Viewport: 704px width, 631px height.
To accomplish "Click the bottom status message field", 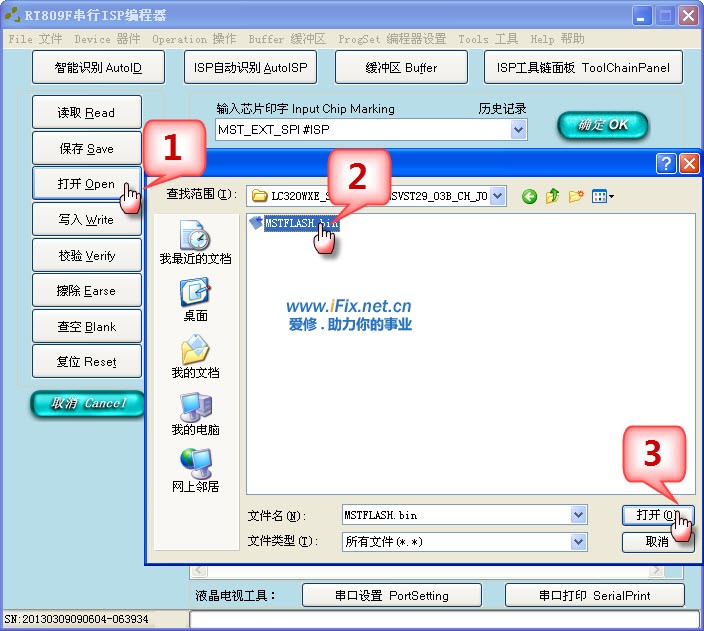I will [x=444, y=619].
